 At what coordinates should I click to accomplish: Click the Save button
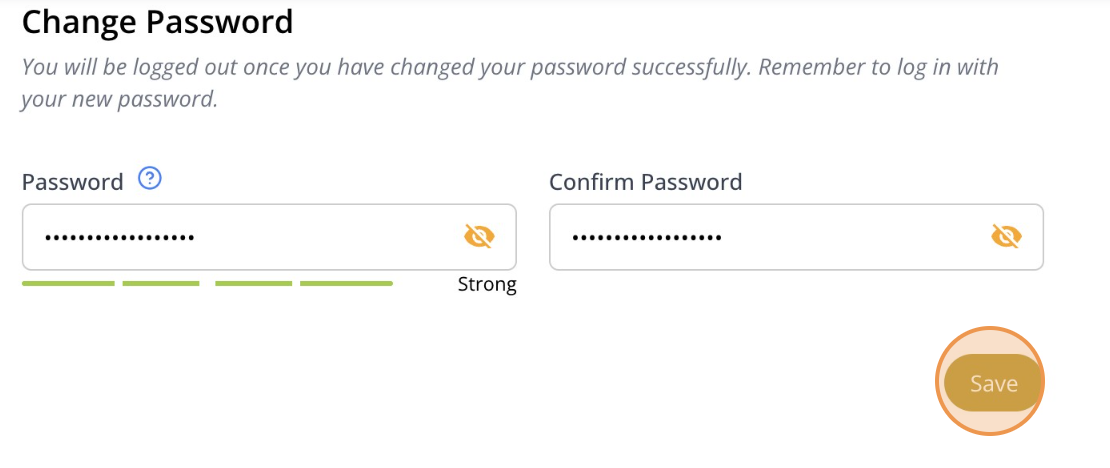pyautogui.click(x=993, y=383)
